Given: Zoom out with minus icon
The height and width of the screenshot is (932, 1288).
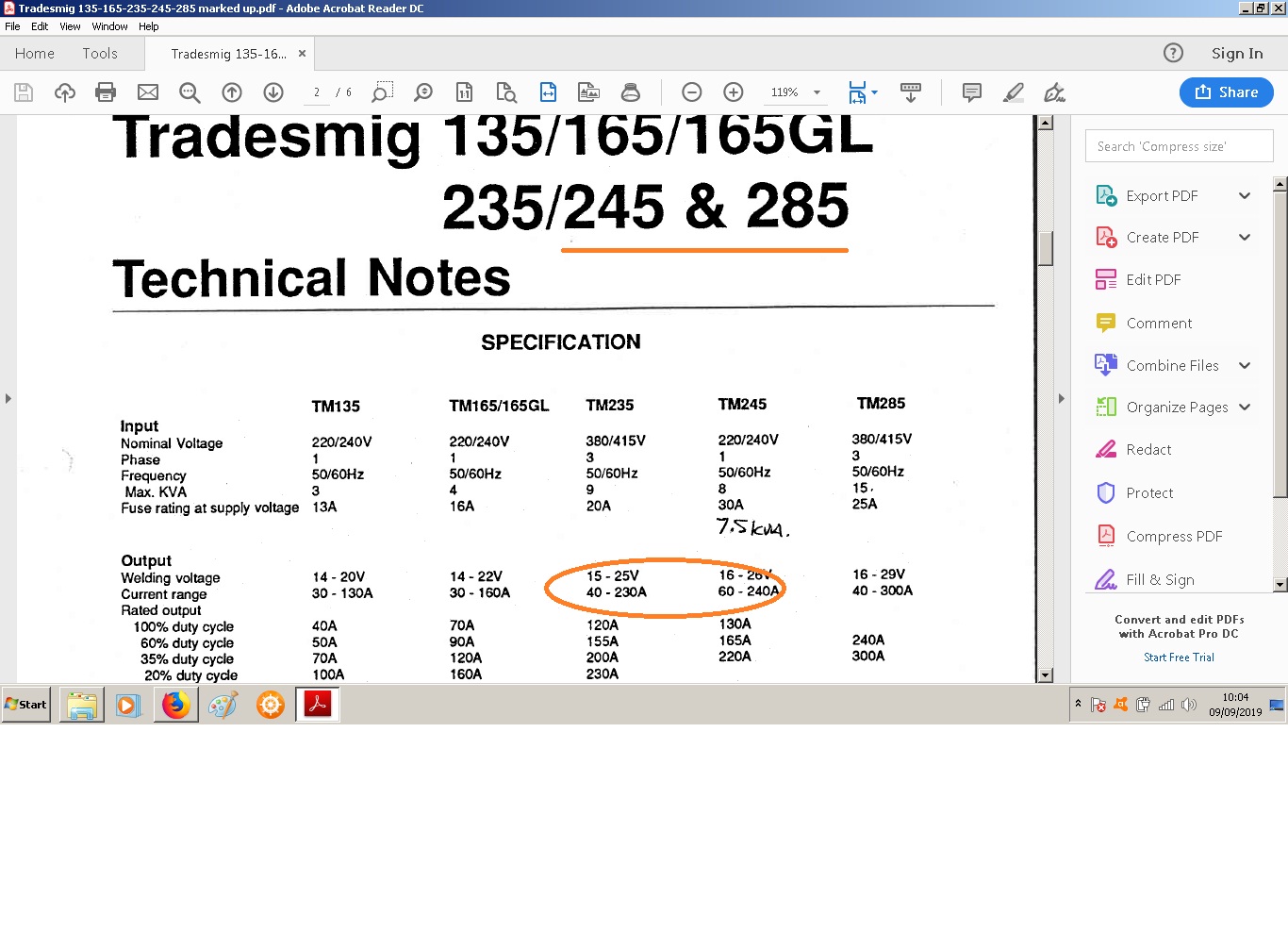Looking at the screenshot, I should 691,92.
